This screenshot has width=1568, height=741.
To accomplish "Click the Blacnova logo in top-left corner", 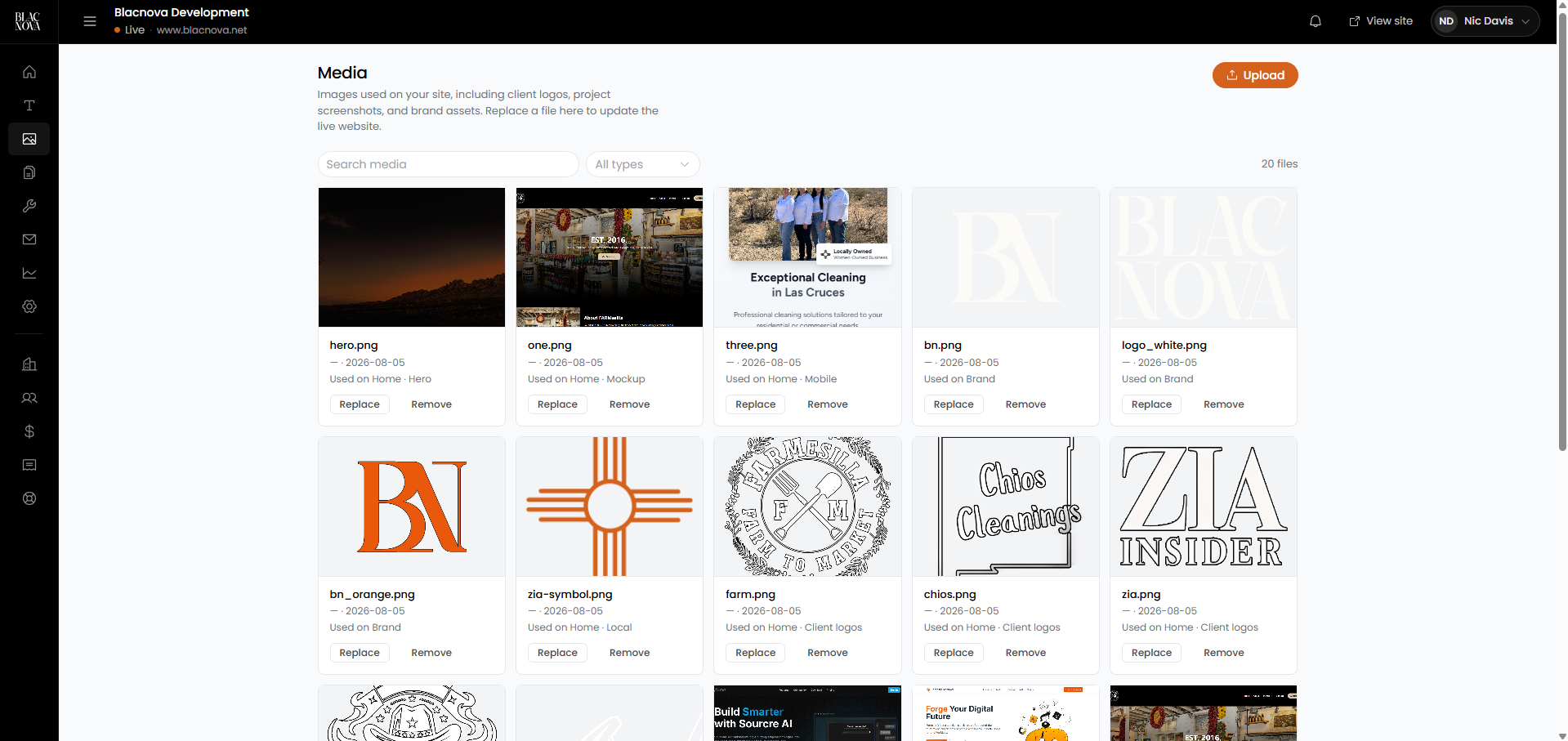I will 28,21.
